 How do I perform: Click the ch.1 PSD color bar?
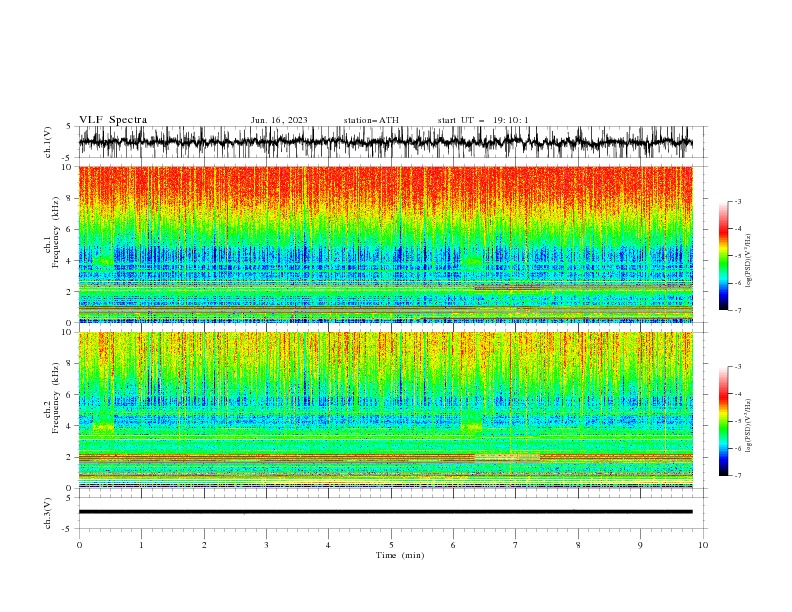click(x=723, y=256)
